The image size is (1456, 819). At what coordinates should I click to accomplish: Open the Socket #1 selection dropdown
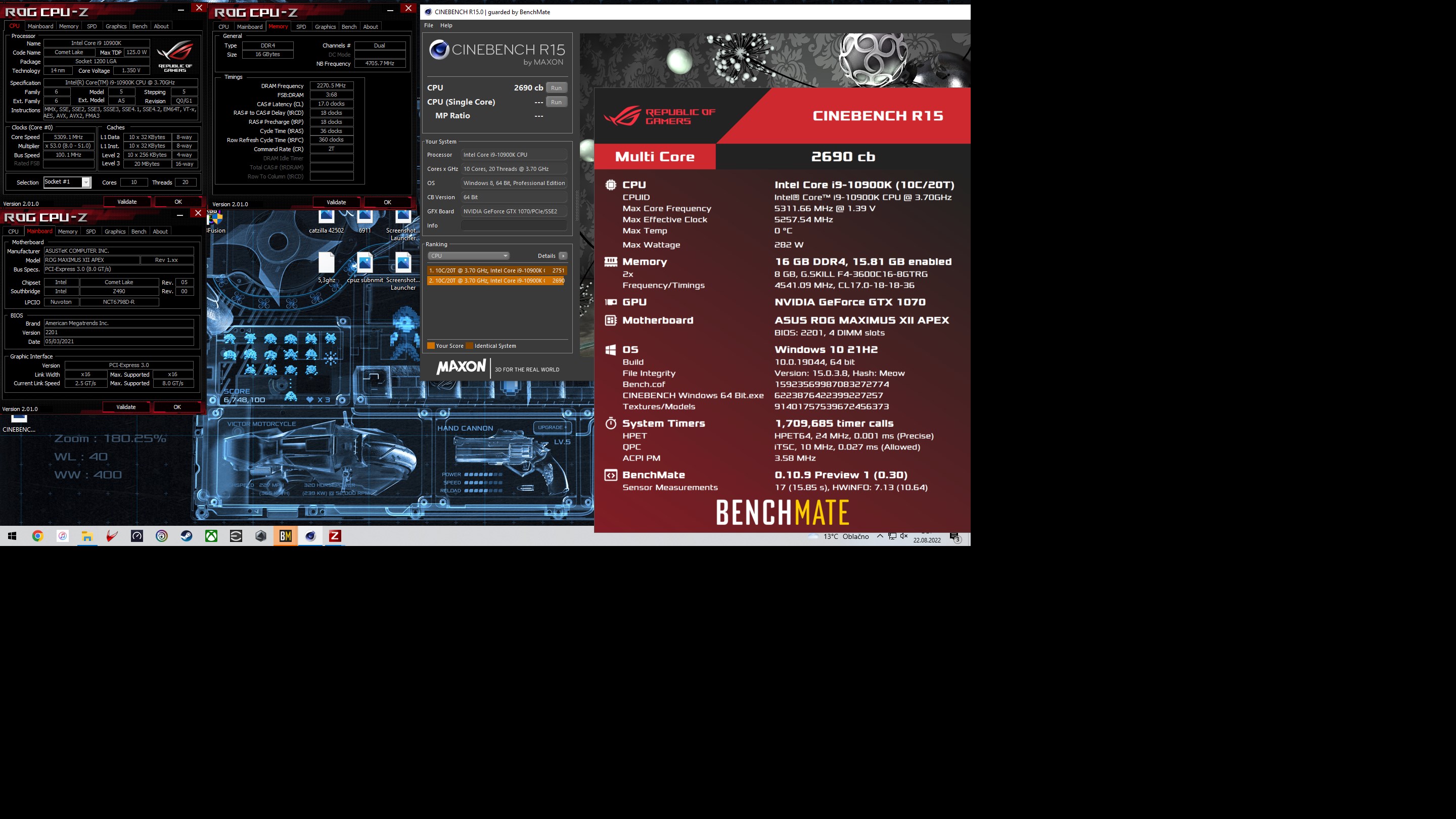point(67,182)
